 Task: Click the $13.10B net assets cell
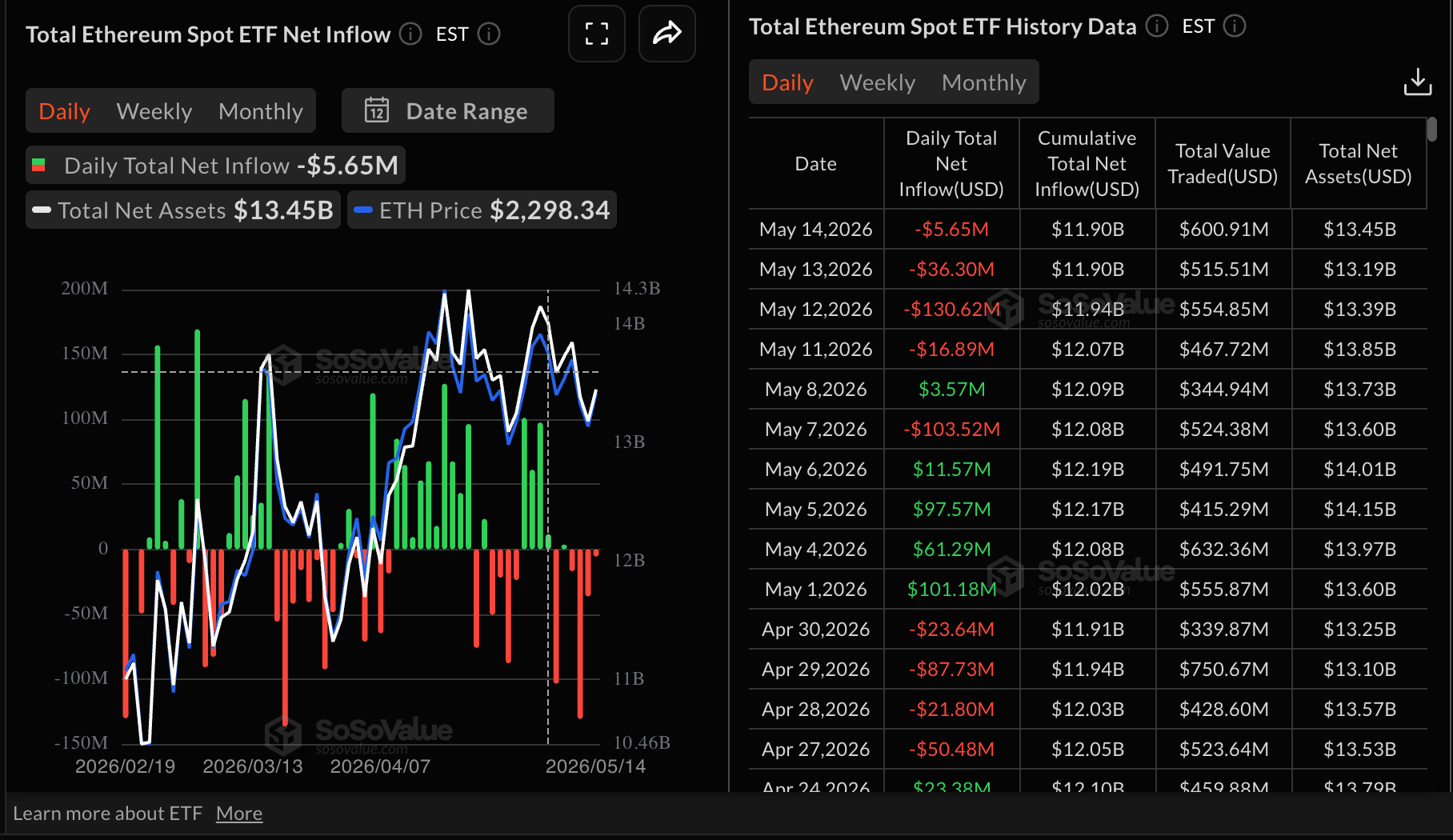click(x=1359, y=670)
